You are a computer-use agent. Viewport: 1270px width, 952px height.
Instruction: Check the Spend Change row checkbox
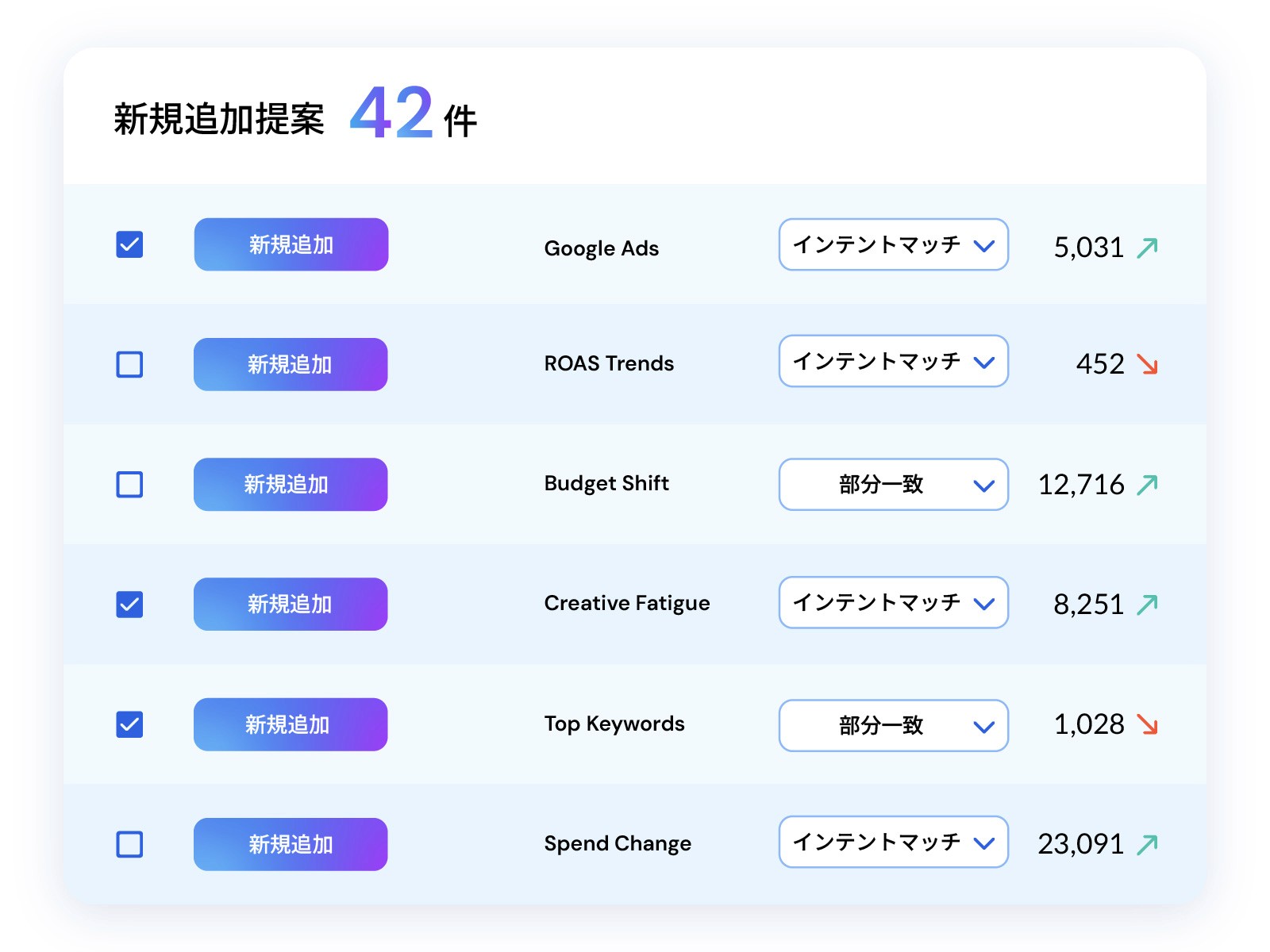[129, 844]
